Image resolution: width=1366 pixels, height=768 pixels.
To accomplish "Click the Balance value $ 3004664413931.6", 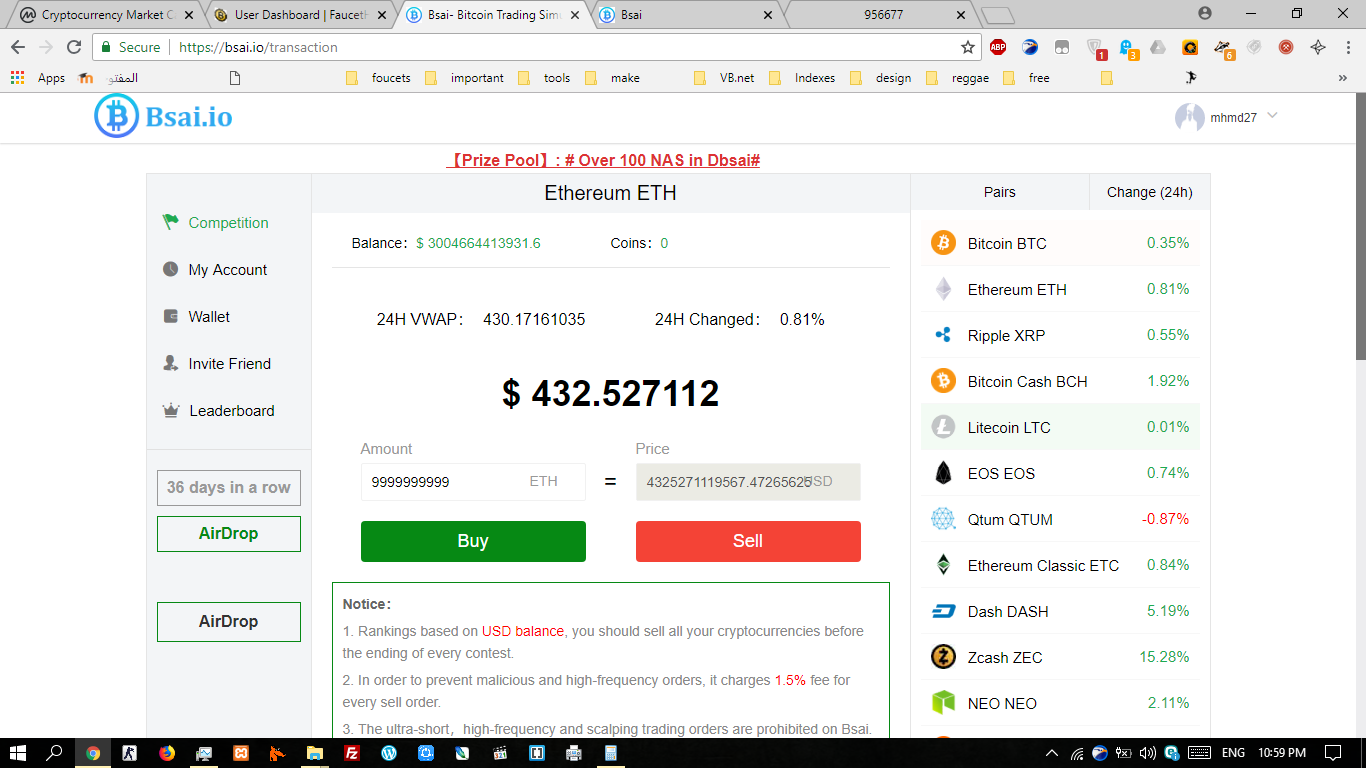I will (x=478, y=243).
